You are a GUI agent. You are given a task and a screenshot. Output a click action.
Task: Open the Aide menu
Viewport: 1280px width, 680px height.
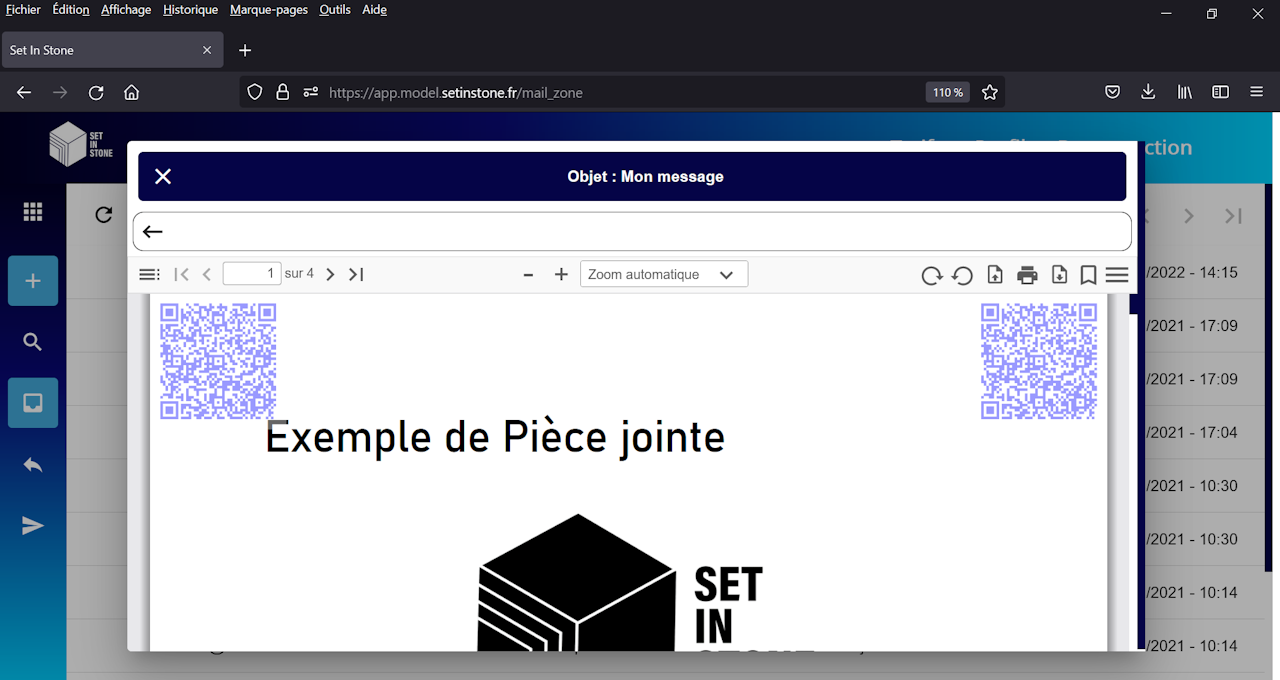click(x=374, y=10)
